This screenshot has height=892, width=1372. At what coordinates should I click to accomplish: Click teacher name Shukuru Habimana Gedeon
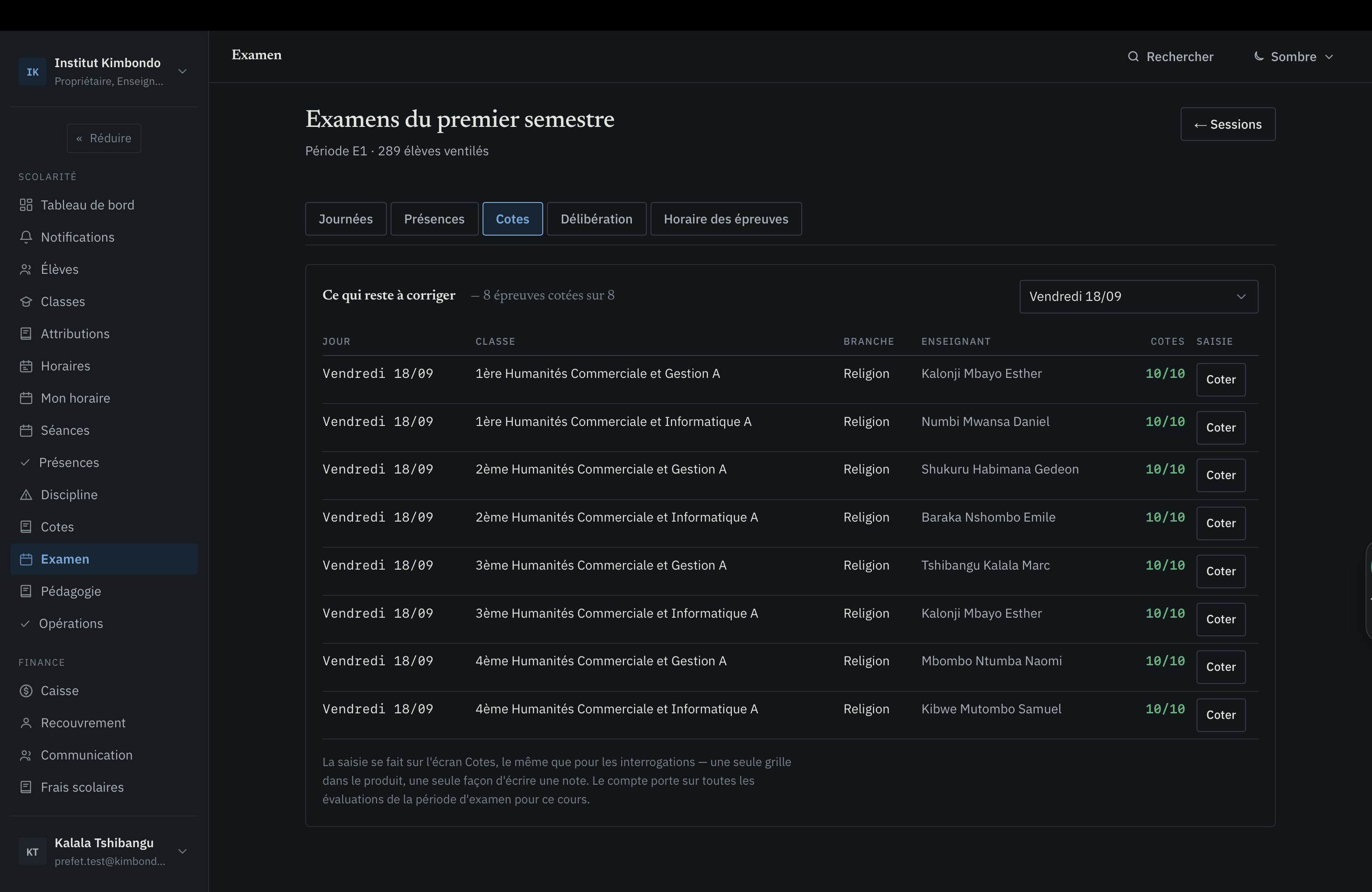point(1000,470)
